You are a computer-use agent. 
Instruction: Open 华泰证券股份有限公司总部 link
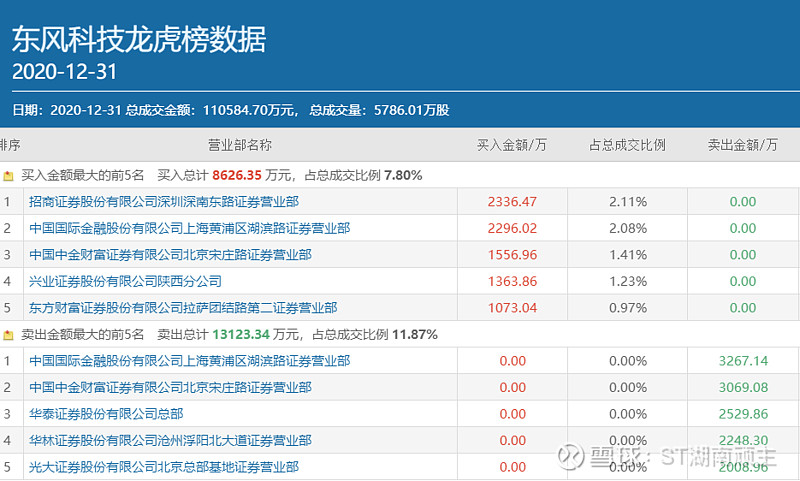click(106, 414)
